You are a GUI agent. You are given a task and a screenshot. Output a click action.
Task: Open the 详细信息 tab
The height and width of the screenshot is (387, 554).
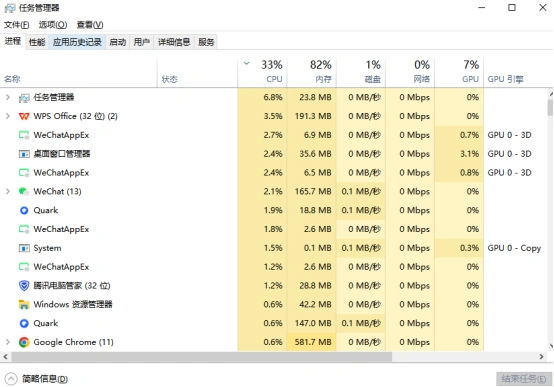coord(174,42)
